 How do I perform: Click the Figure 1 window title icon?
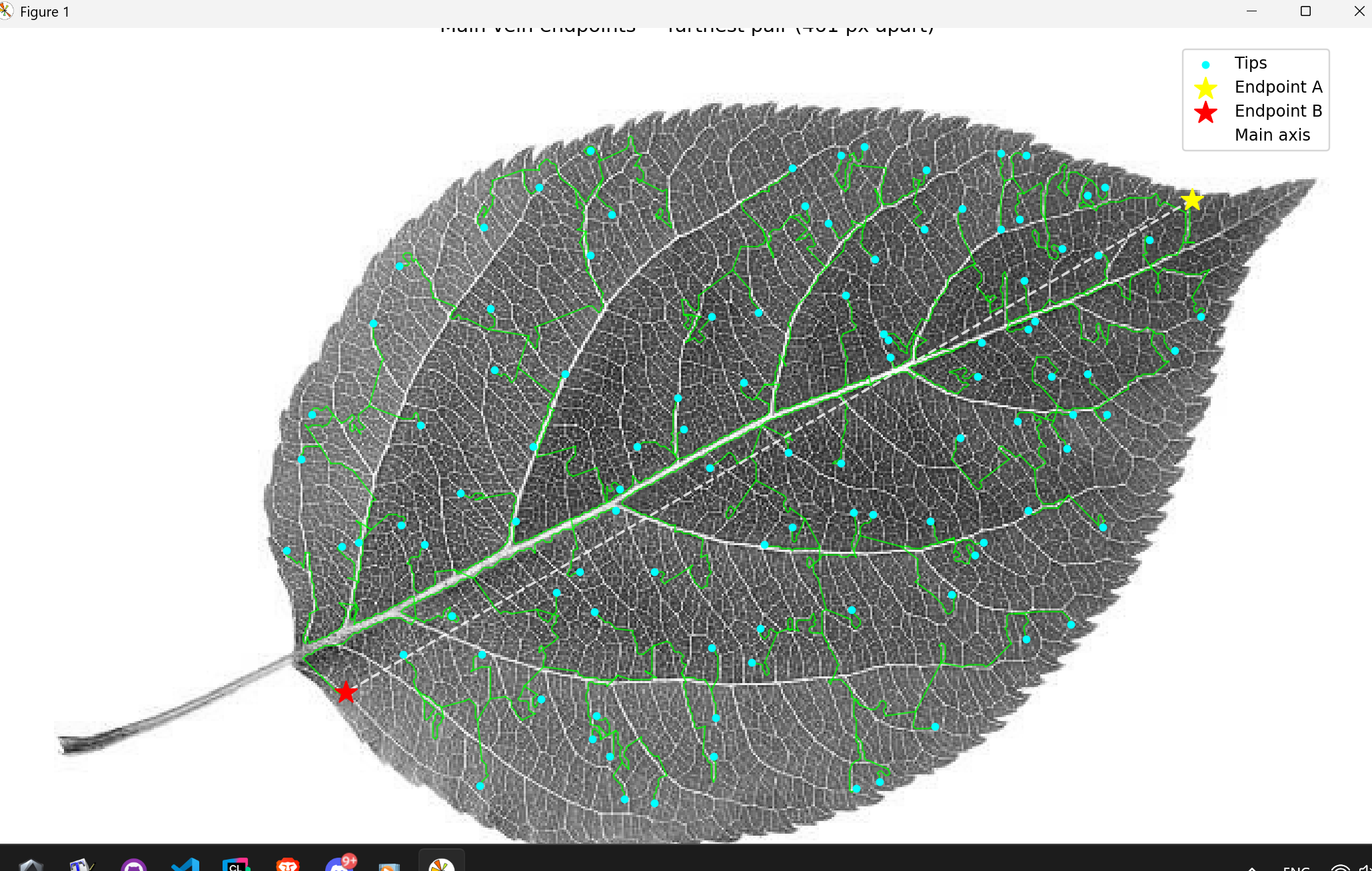[x=7, y=11]
